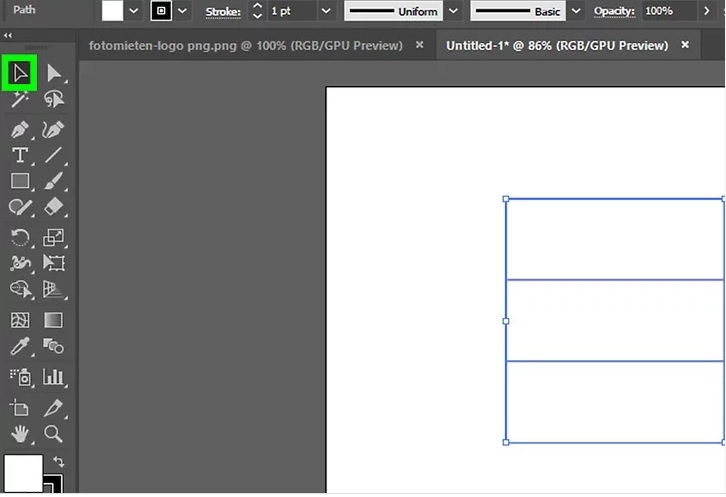The height and width of the screenshot is (497, 726).
Task: Pick the Hand tool
Action: (x=20, y=434)
